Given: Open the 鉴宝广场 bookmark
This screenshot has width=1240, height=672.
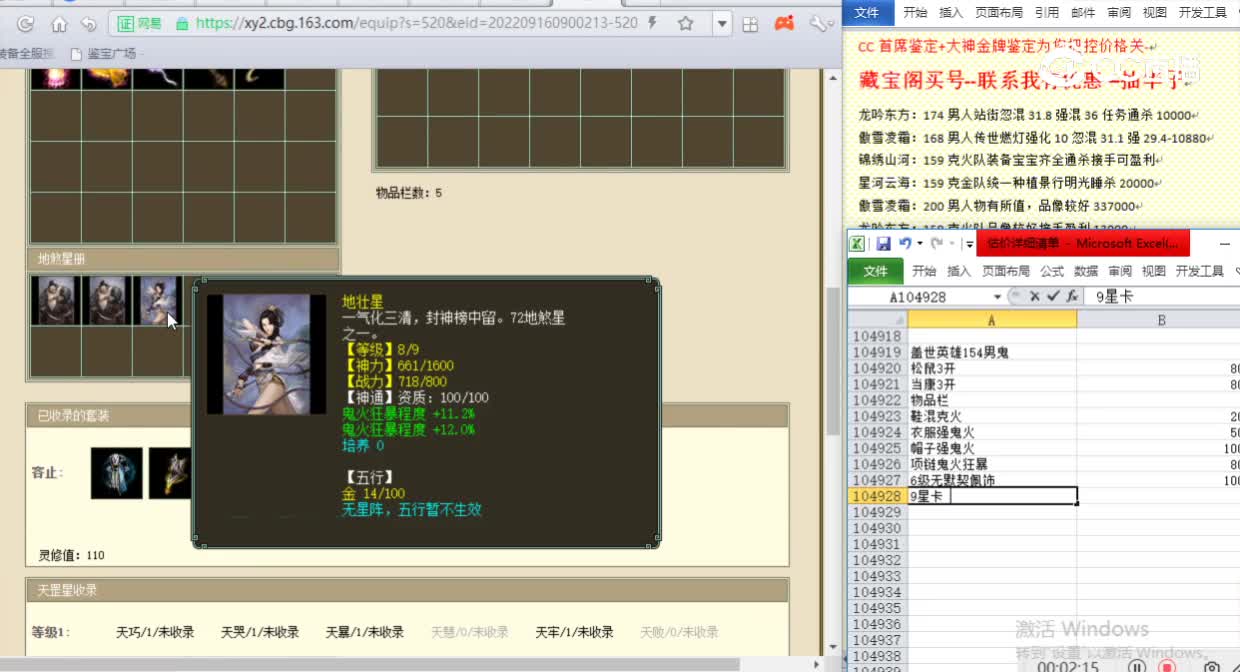Looking at the screenshot, I should [x=103, y=53].
